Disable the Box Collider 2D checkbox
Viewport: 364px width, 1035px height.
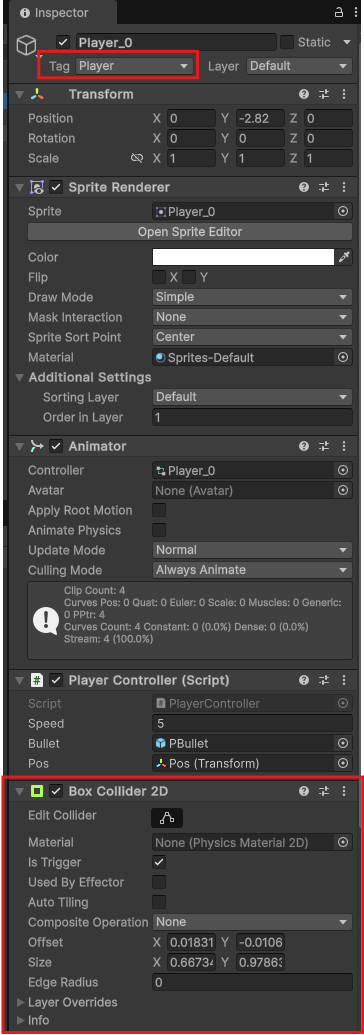coord(57,791)
